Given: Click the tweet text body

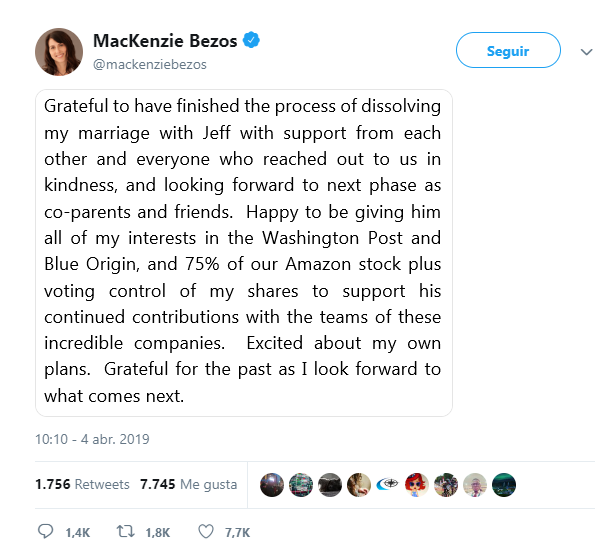Looking at the screenshot, I should pos(243,250).
